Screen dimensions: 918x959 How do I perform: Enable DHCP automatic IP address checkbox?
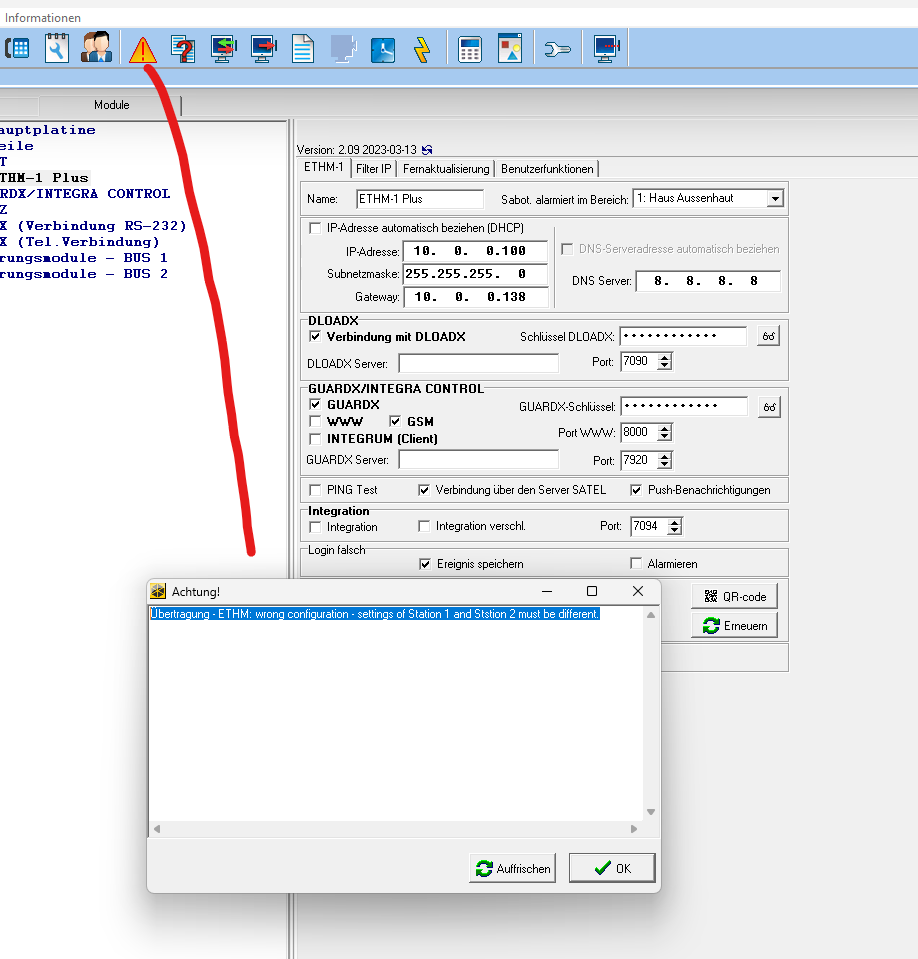point(316,228)
